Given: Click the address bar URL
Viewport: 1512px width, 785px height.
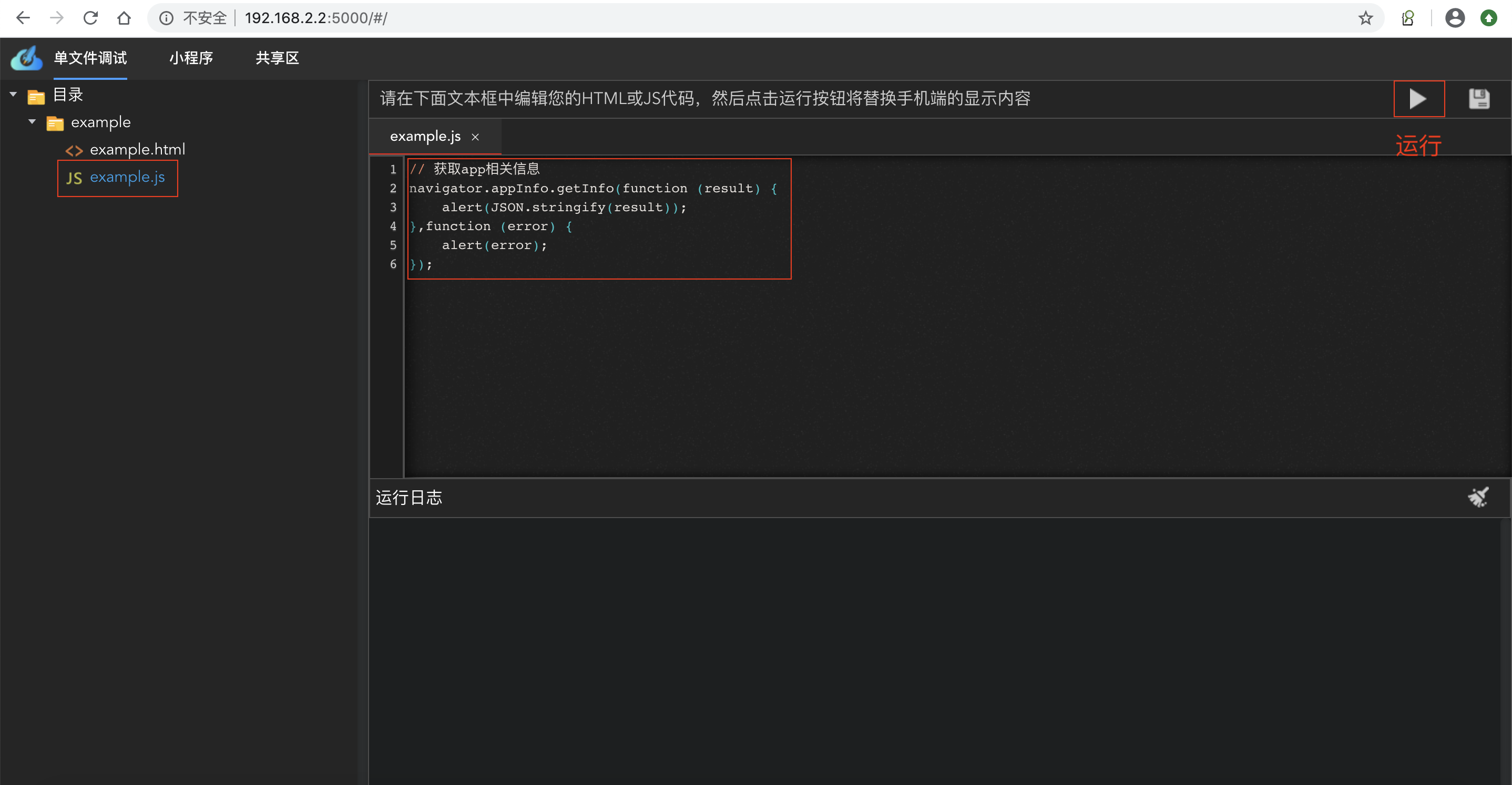Looking at the screenshot, I should tap(316, 18).
